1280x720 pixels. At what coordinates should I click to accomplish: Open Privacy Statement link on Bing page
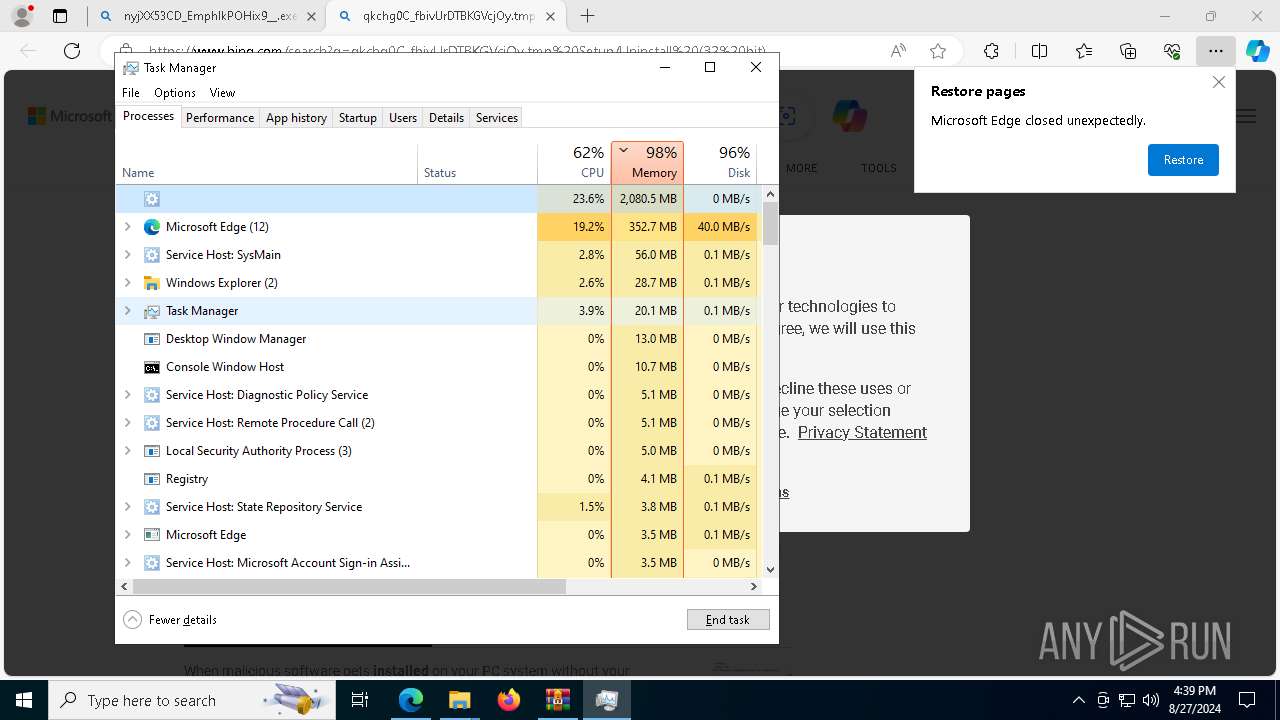click(862, 432)
